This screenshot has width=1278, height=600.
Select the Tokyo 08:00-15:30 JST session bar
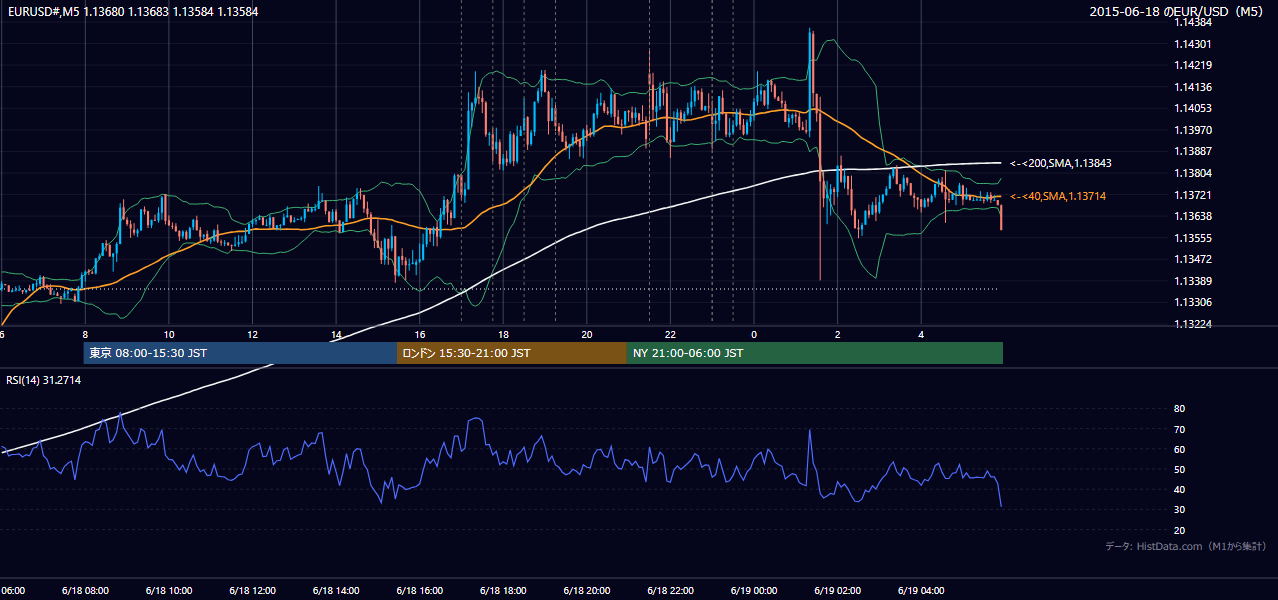pos(240,353)
